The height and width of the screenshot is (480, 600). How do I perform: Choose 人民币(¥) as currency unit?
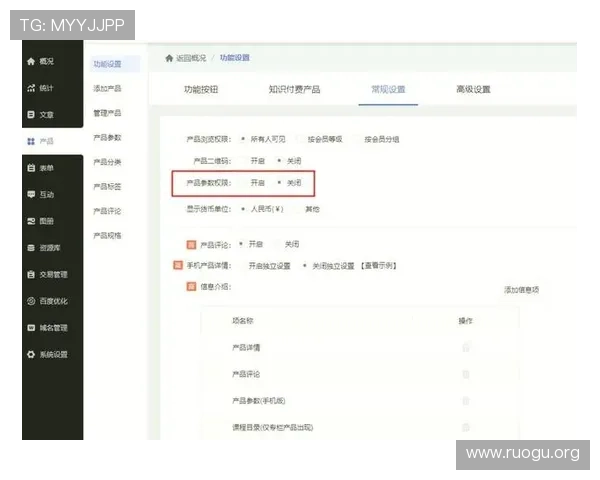(243, 209)
